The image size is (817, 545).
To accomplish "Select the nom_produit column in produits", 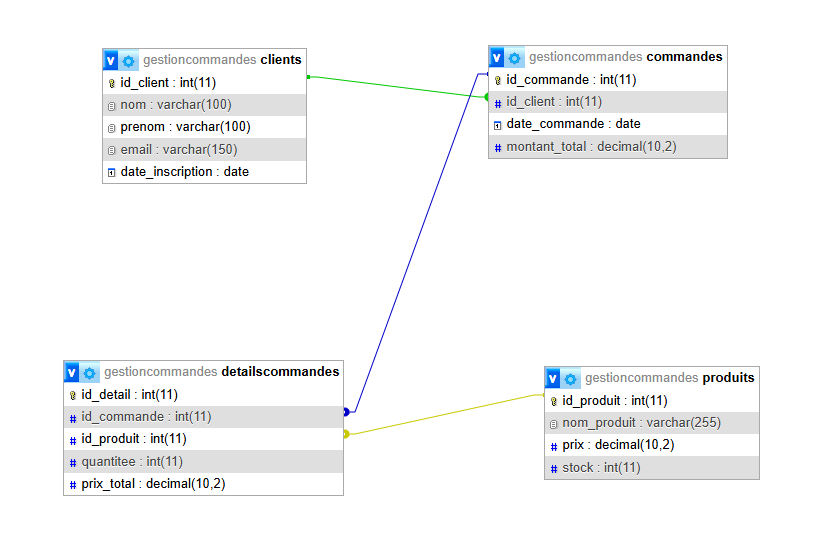I will (x=641, y=423).
